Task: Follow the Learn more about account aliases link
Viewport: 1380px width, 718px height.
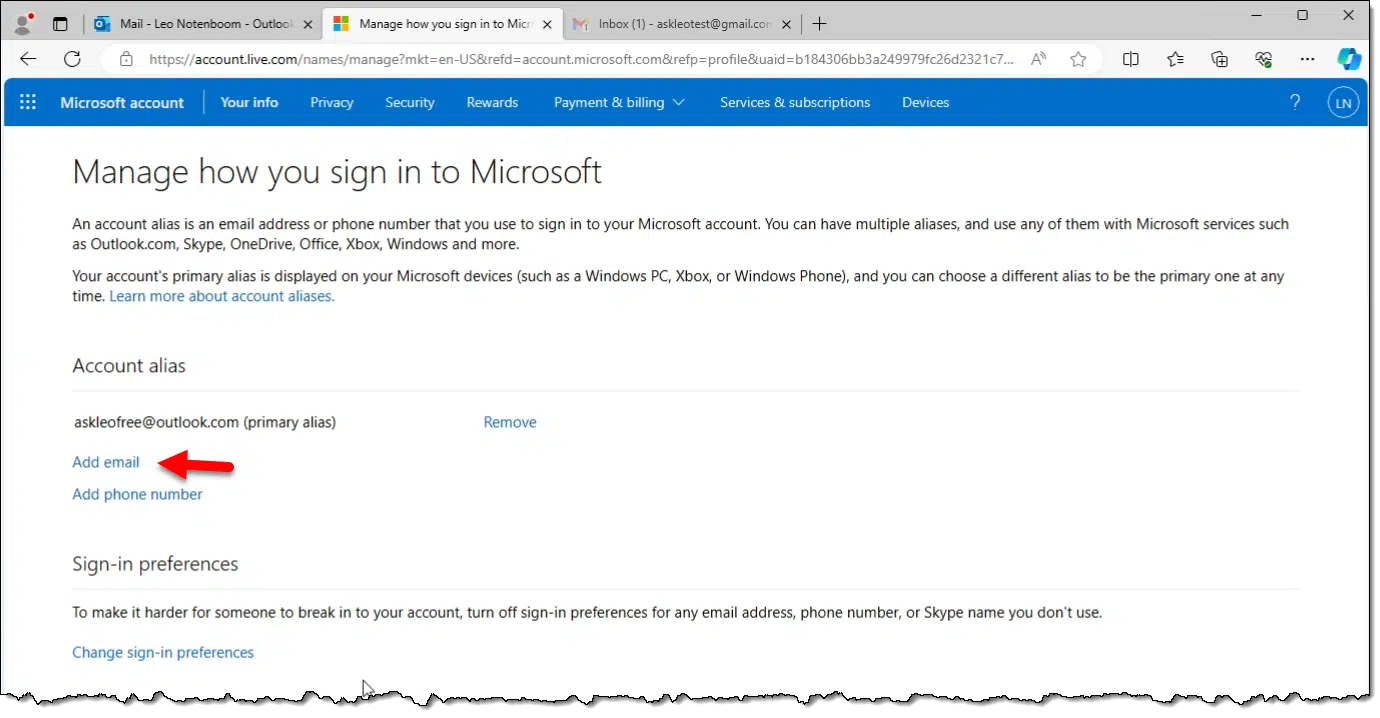Action: click(222, 296)
